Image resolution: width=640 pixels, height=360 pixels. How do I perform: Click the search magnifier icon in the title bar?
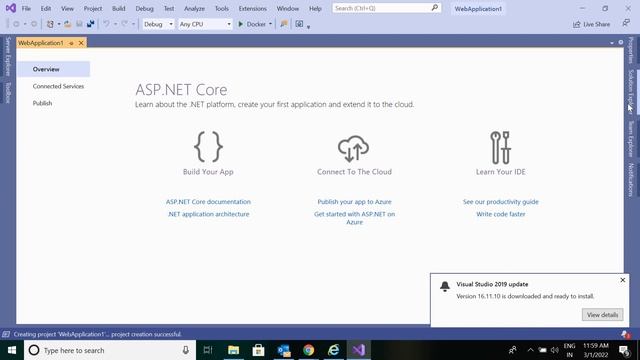pyautogui.click(x=435, y=8)
